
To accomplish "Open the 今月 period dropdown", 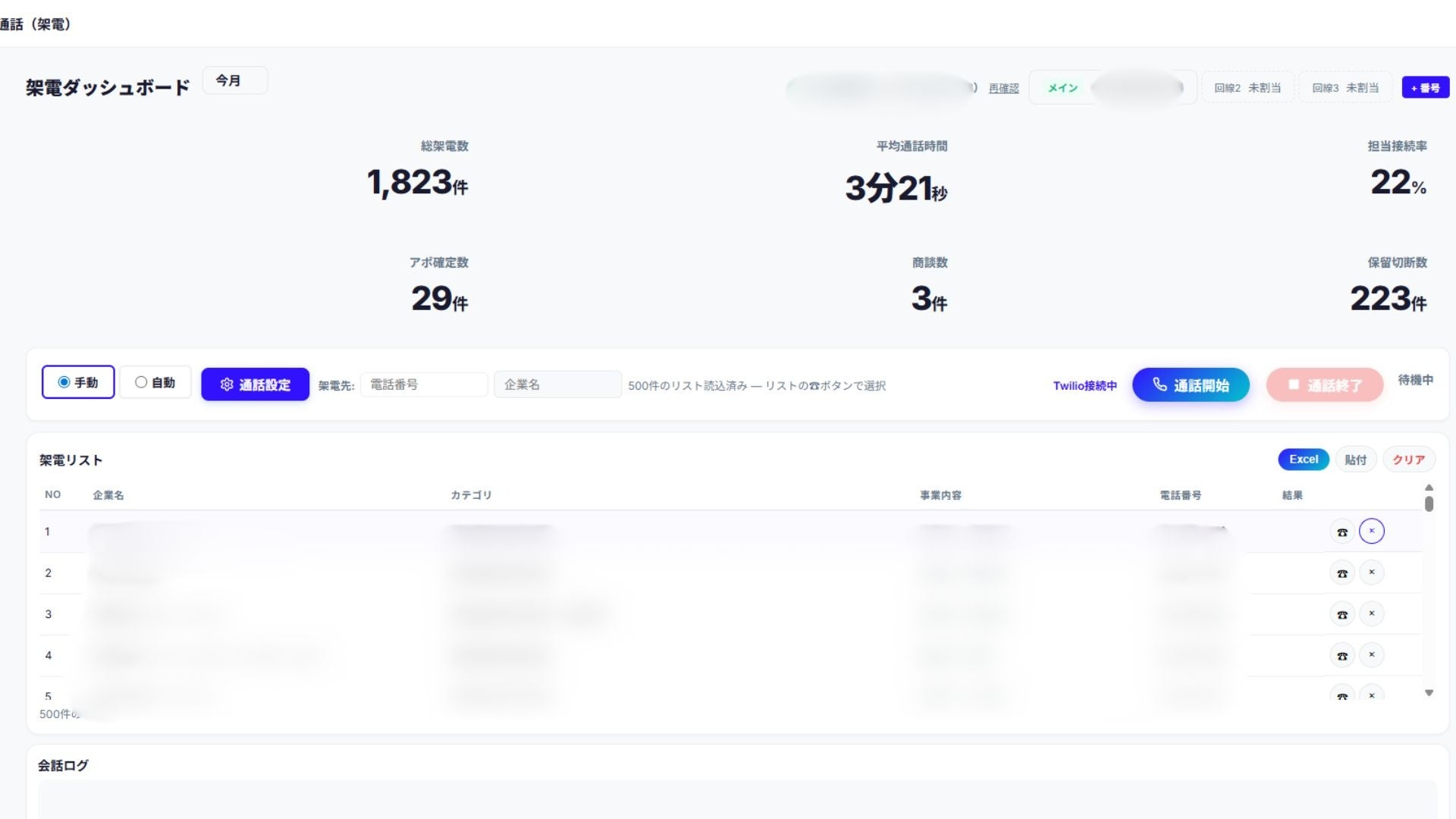I will (234, 80).
